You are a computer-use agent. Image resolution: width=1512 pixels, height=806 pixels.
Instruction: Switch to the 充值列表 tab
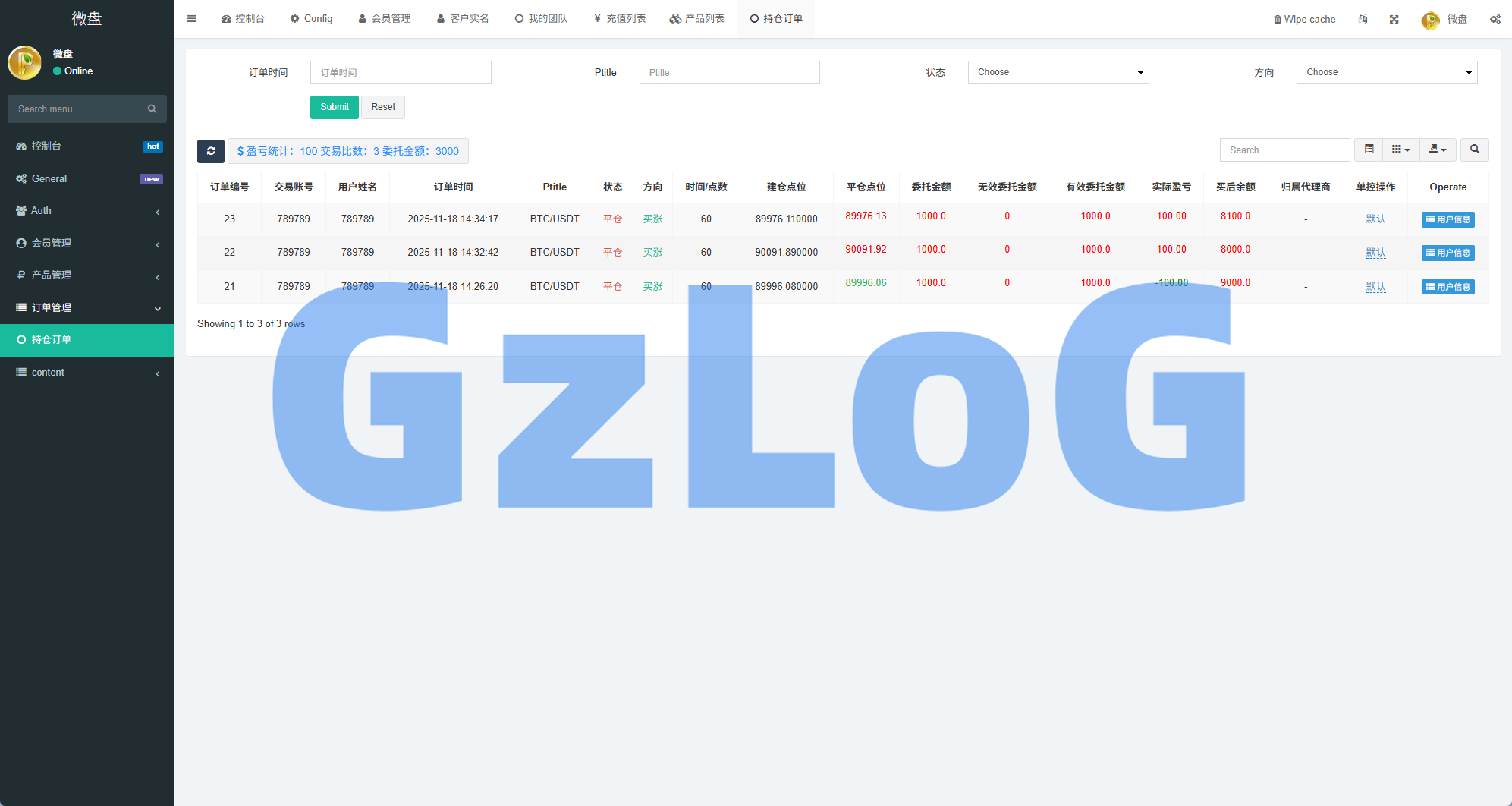click(620, 19)
